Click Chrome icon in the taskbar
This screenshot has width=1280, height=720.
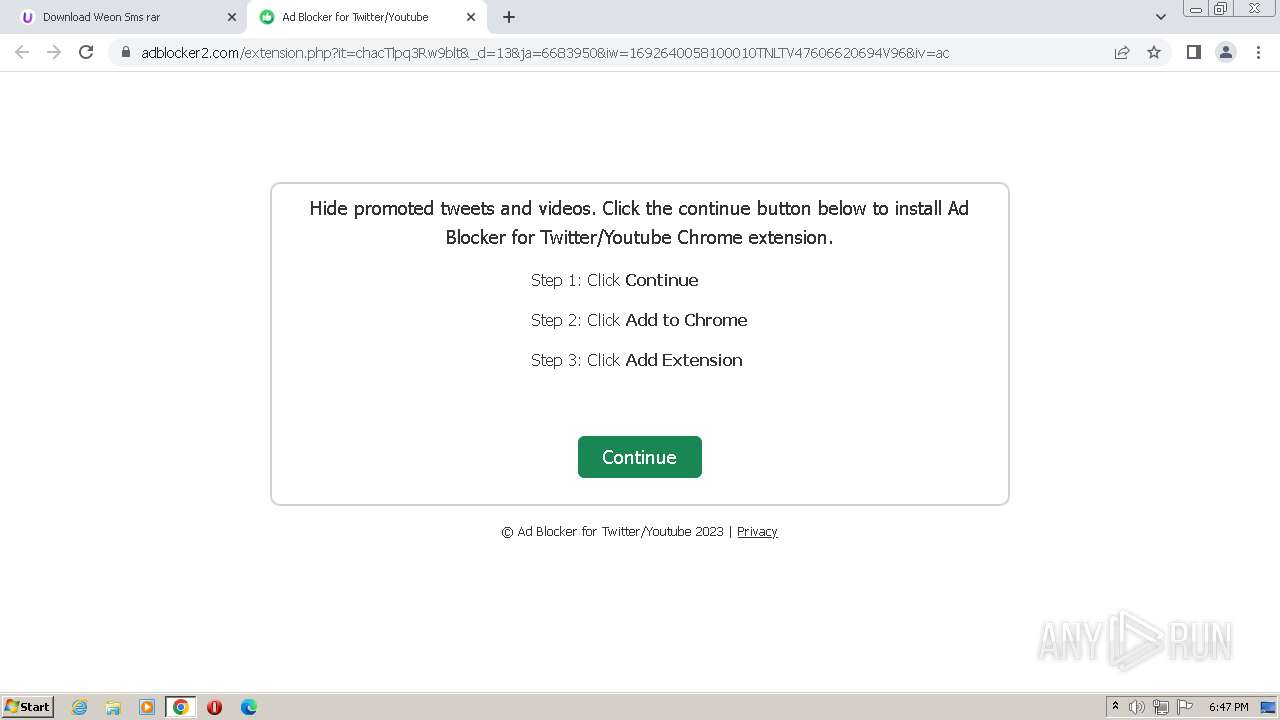coord(181,707)
